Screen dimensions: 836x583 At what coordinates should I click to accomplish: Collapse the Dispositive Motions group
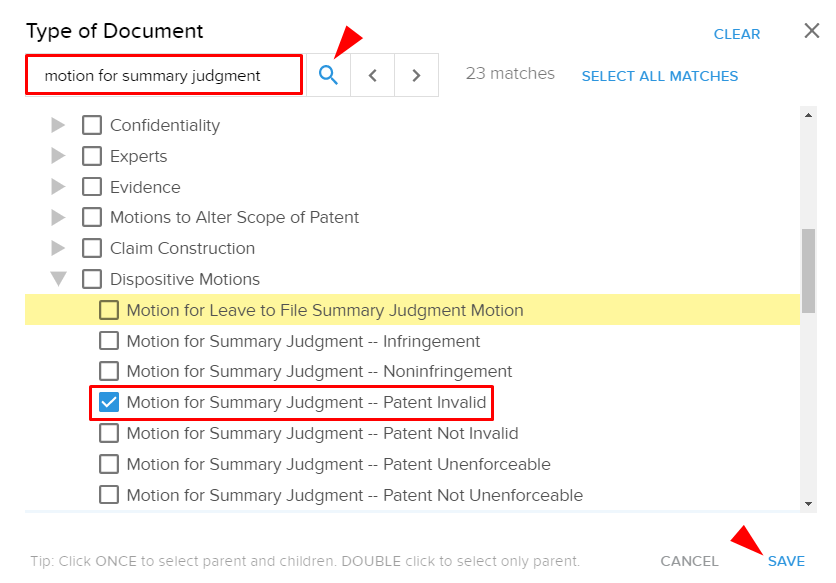(58, 279)
